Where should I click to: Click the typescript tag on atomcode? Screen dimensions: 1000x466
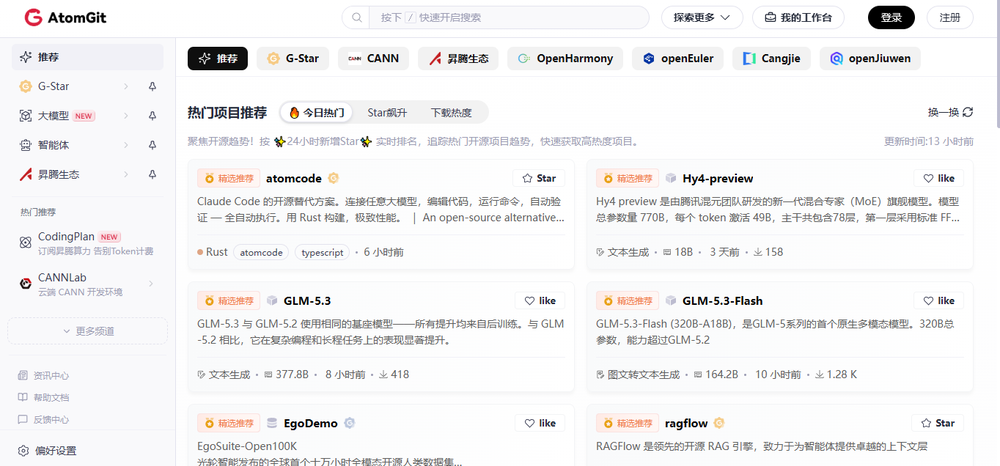(x=323, y=252)
